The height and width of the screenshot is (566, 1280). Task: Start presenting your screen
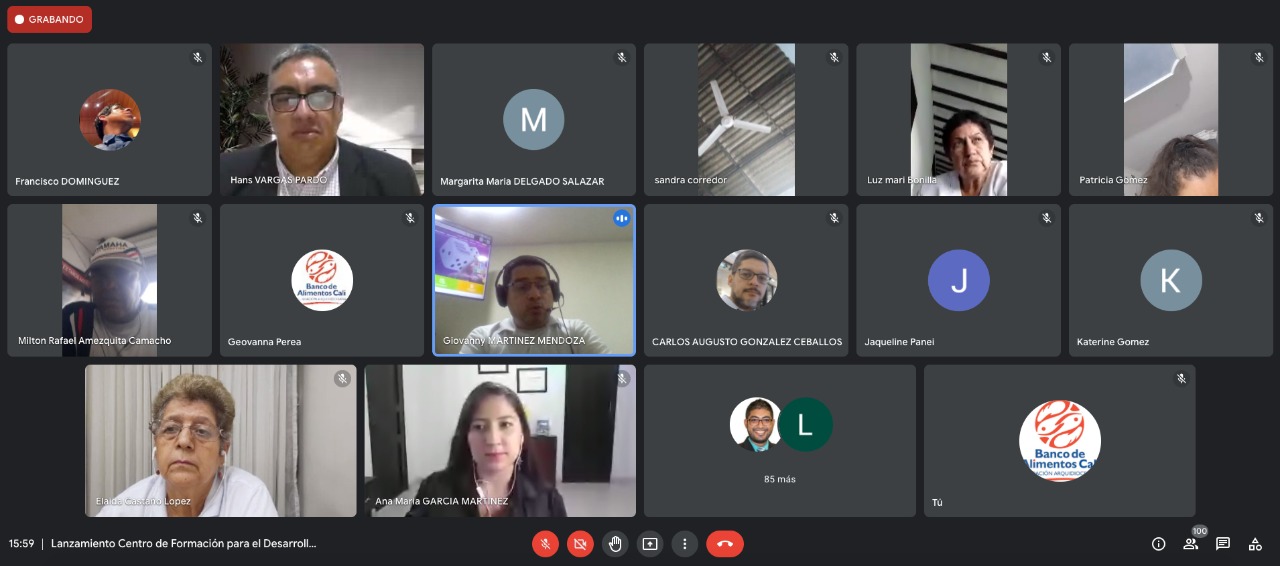[650, 544]
